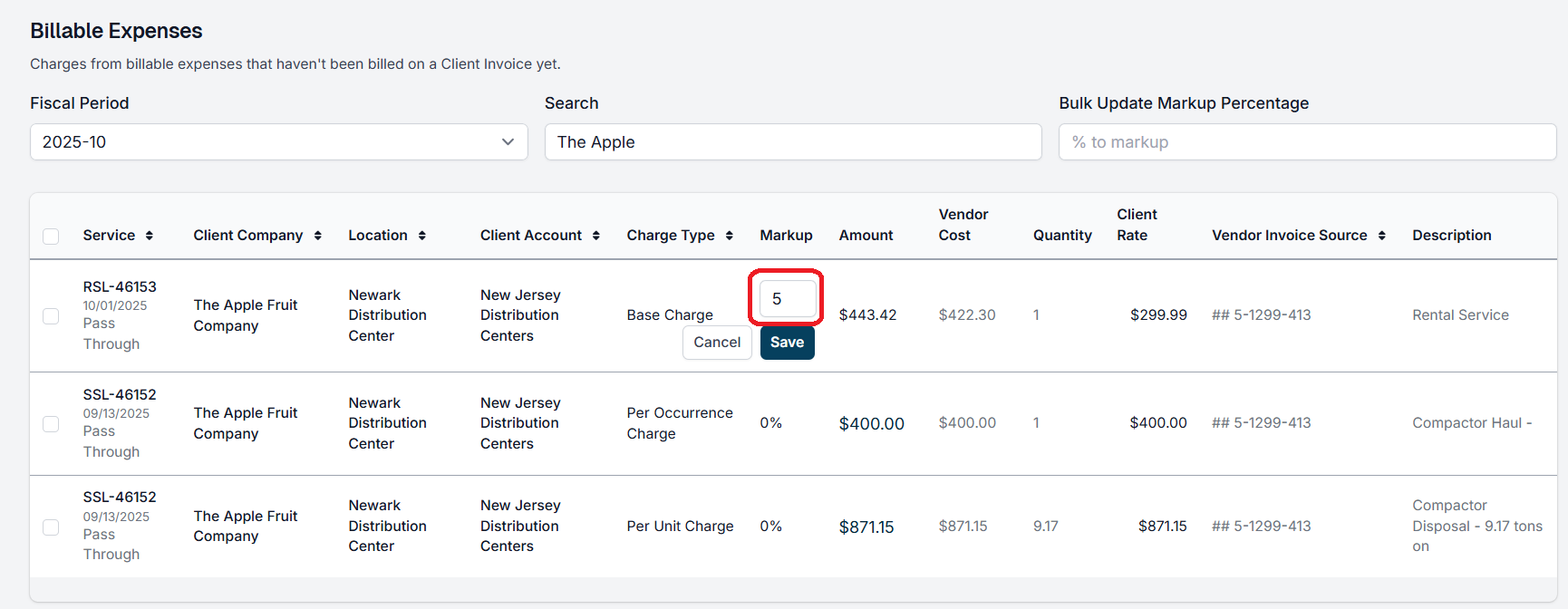Check the RSL-46153 row checkbox

tap(51, 316)
